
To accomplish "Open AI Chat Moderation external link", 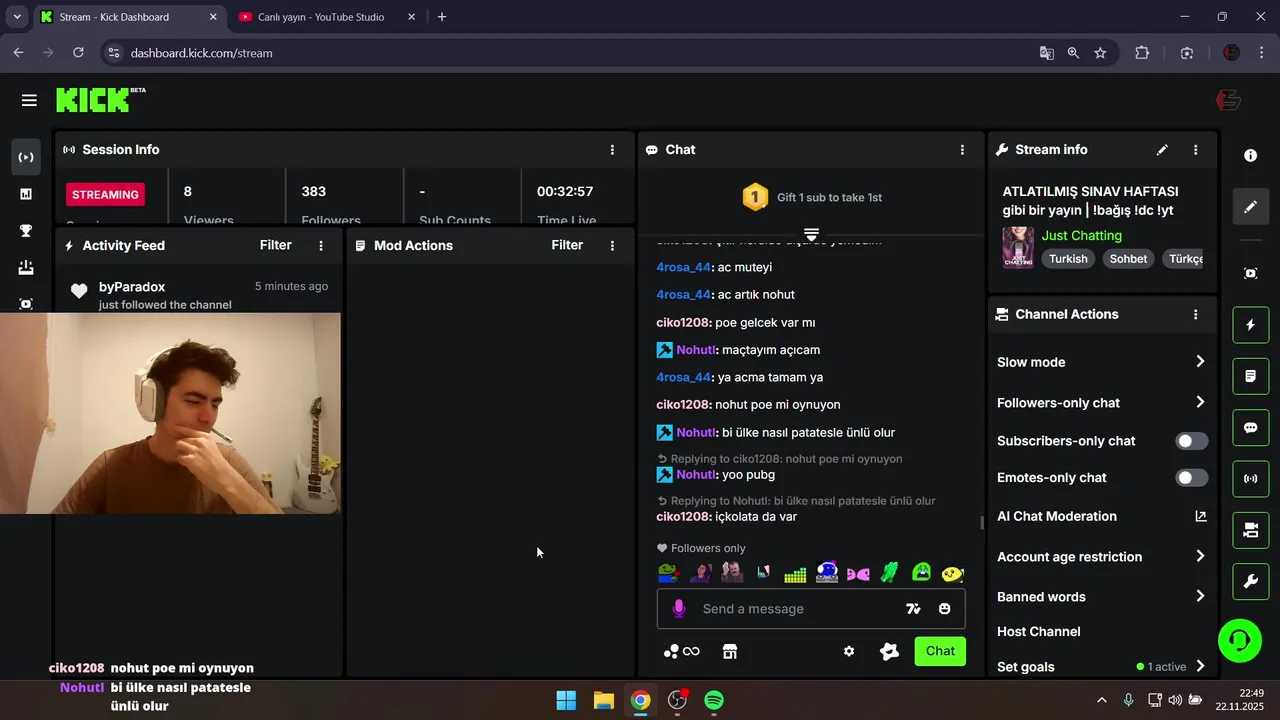I will [x=1201, y=516].
